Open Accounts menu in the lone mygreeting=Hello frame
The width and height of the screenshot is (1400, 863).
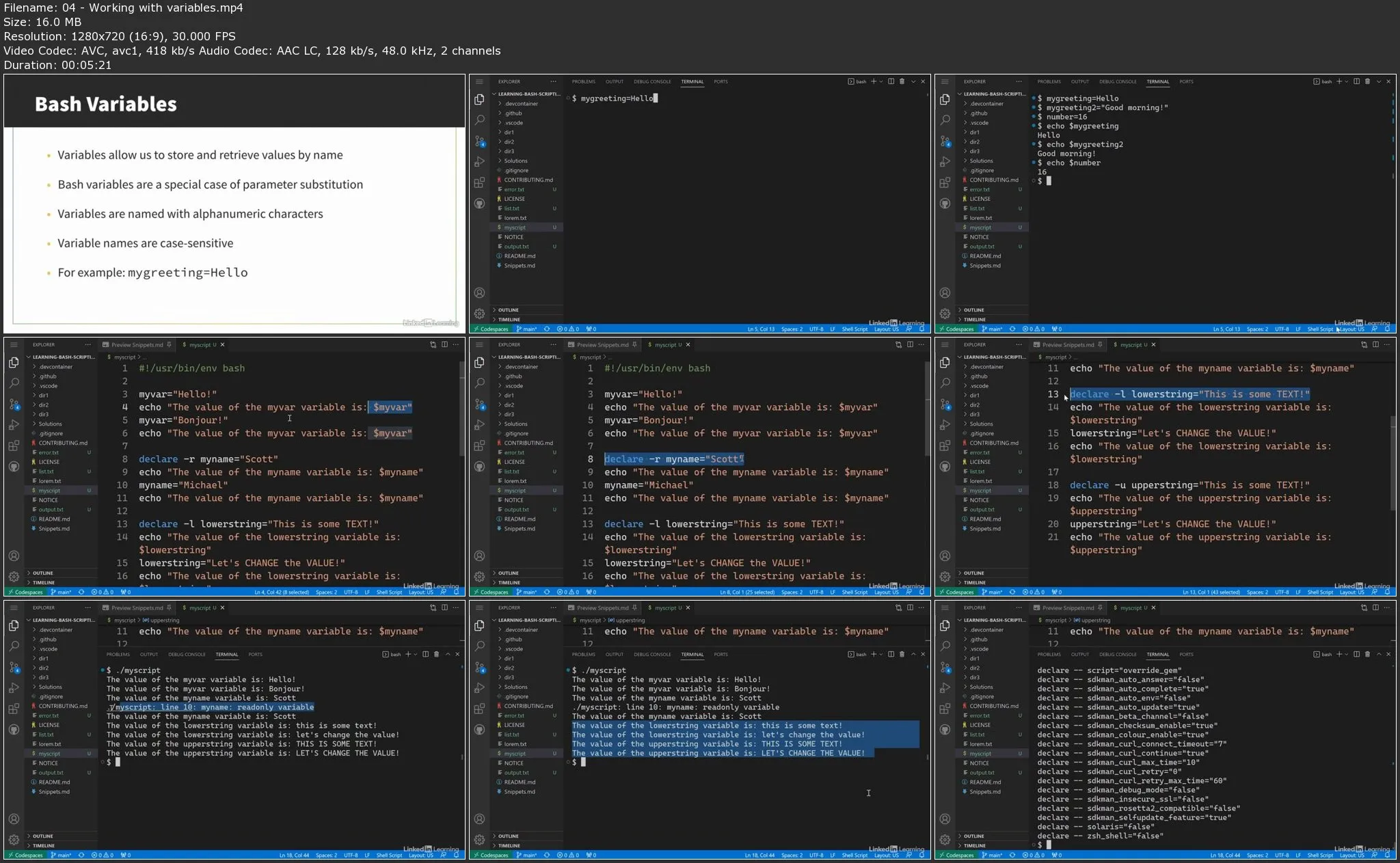479,293
